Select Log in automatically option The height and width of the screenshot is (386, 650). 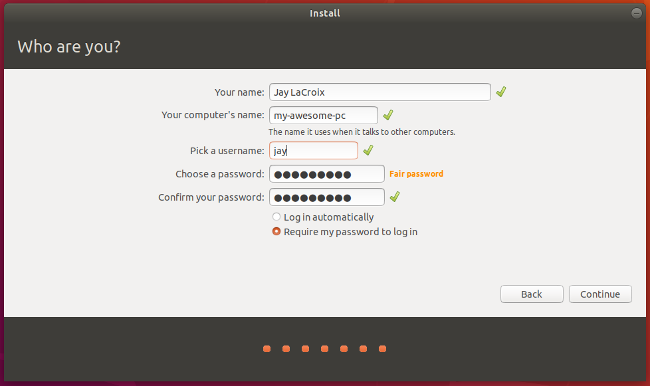pos(276,216)
